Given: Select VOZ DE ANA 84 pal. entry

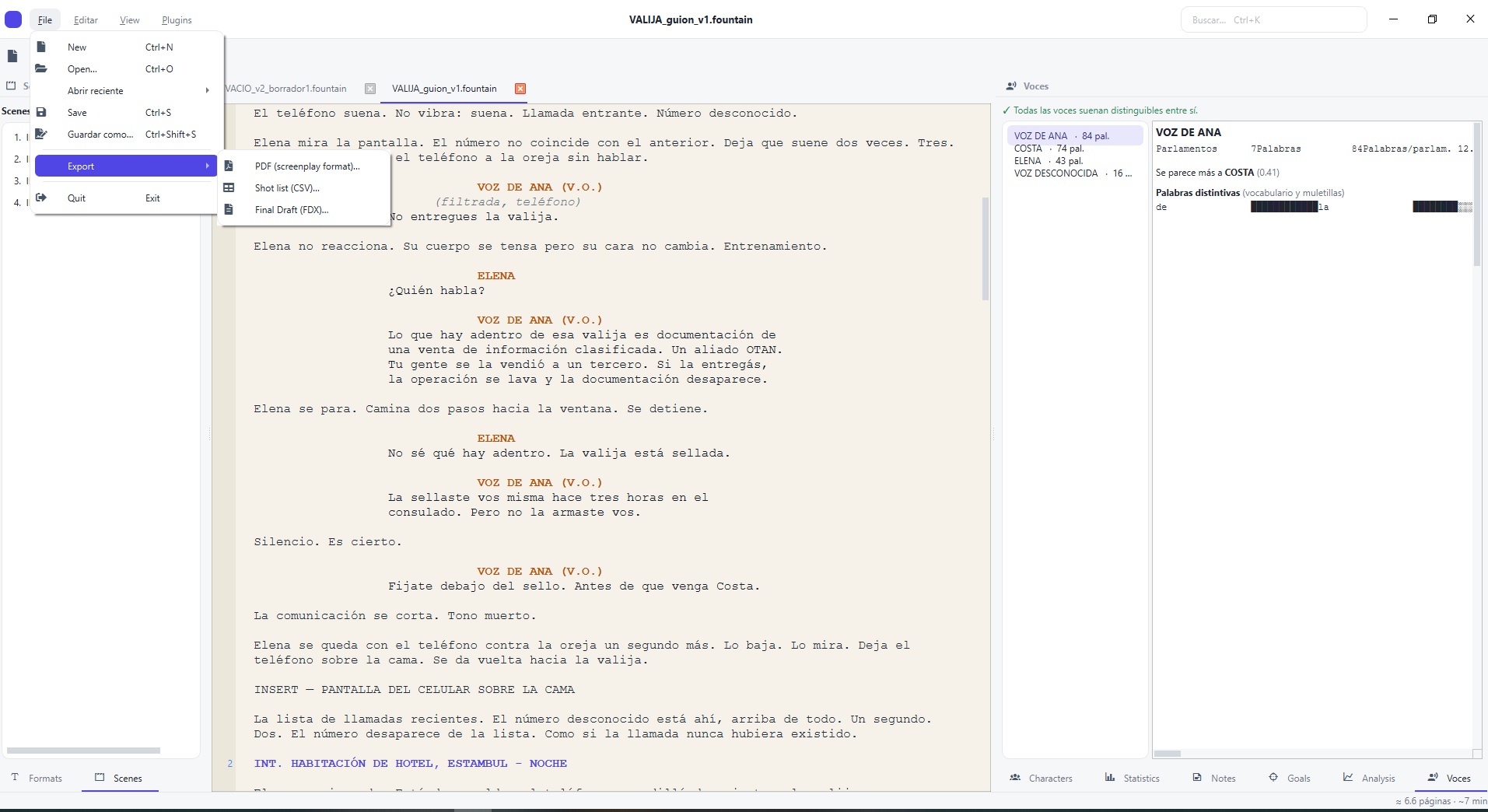Looking at the screenshot, I should click(x=1073, y=135).
